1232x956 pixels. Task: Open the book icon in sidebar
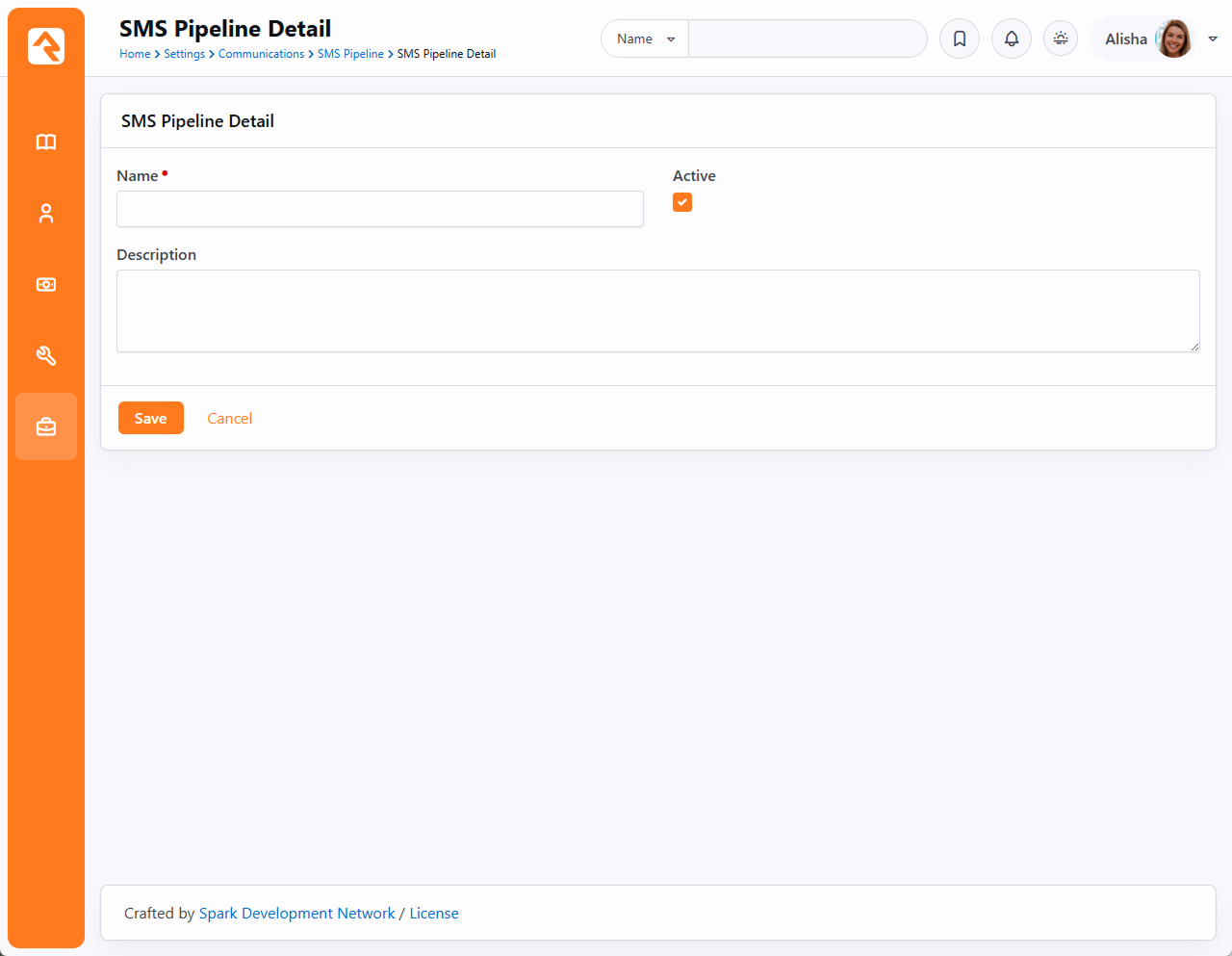(46, 142)
